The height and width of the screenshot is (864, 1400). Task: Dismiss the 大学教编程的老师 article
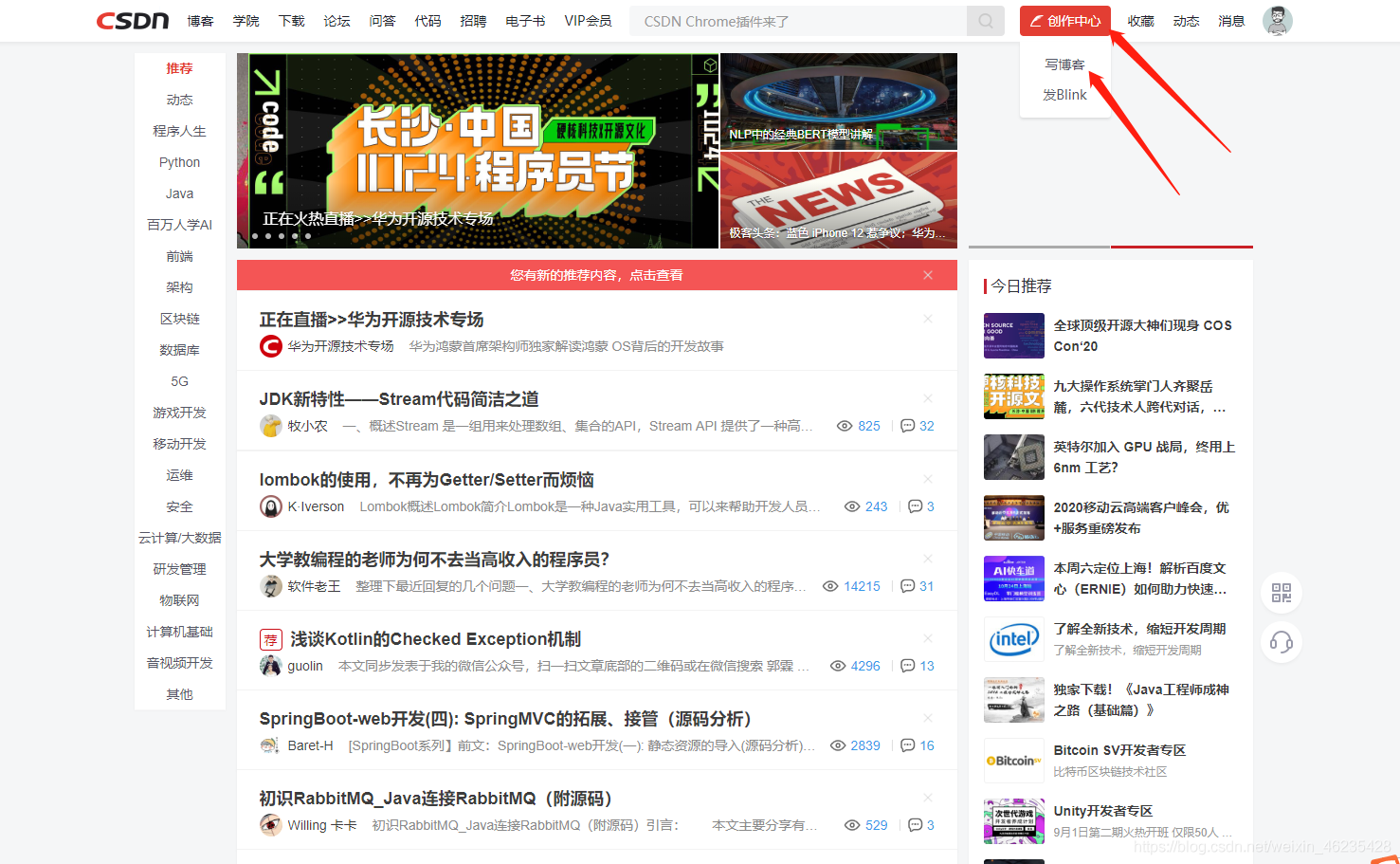tap(928, 559)
